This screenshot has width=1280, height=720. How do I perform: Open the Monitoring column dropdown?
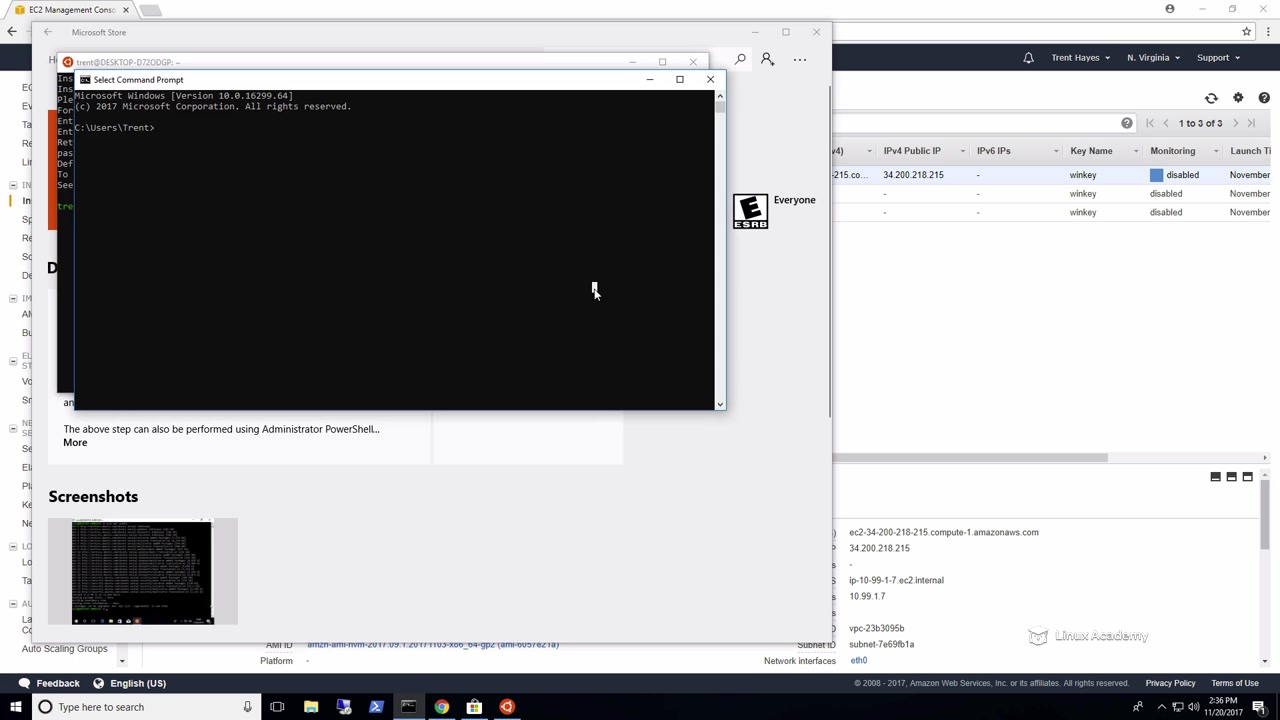1217,151
